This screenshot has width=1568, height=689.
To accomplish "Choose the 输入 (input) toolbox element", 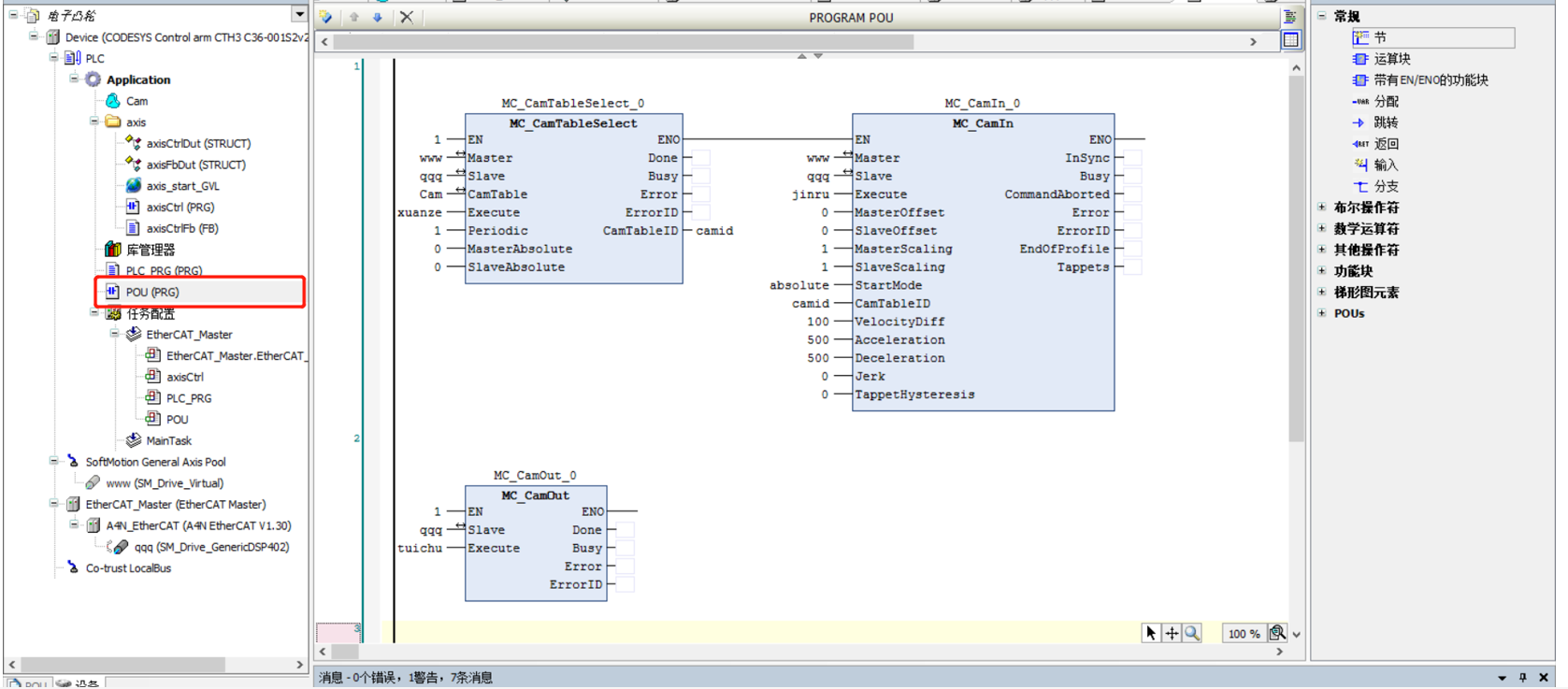I will pyautogui.click(x=1375, y=165).
